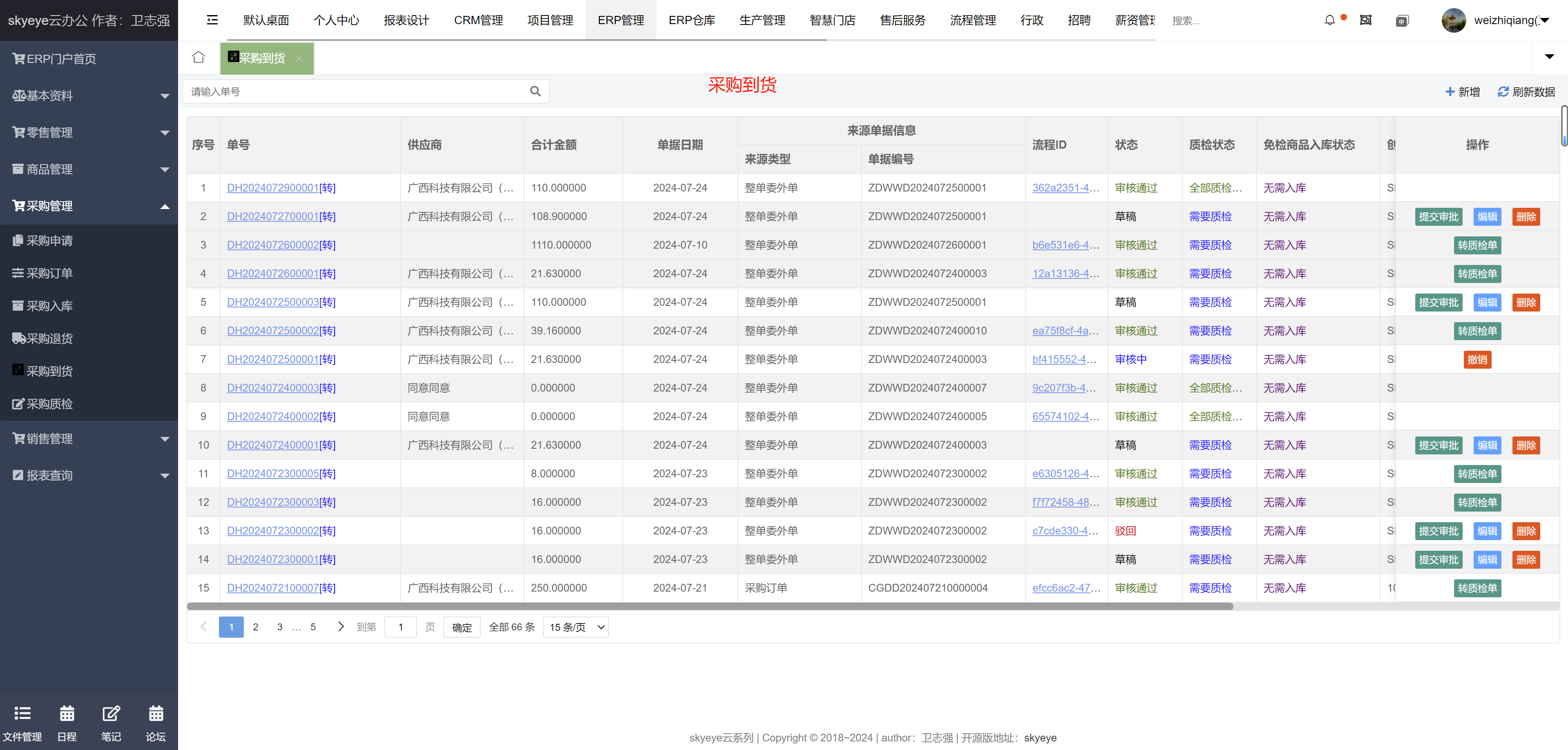This screenshot has width=1568, height=750.
Task: Open the fullscreen screen icon in header
Action: click(x=1365, y=20)
